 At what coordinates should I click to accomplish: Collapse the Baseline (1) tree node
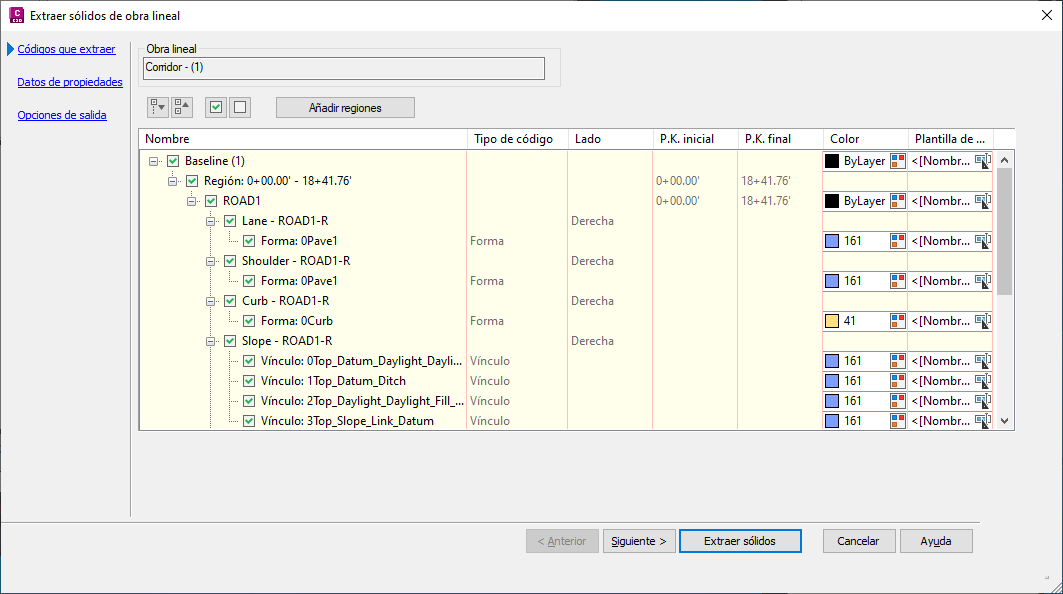pyautogui.click(x=154, y=161)
